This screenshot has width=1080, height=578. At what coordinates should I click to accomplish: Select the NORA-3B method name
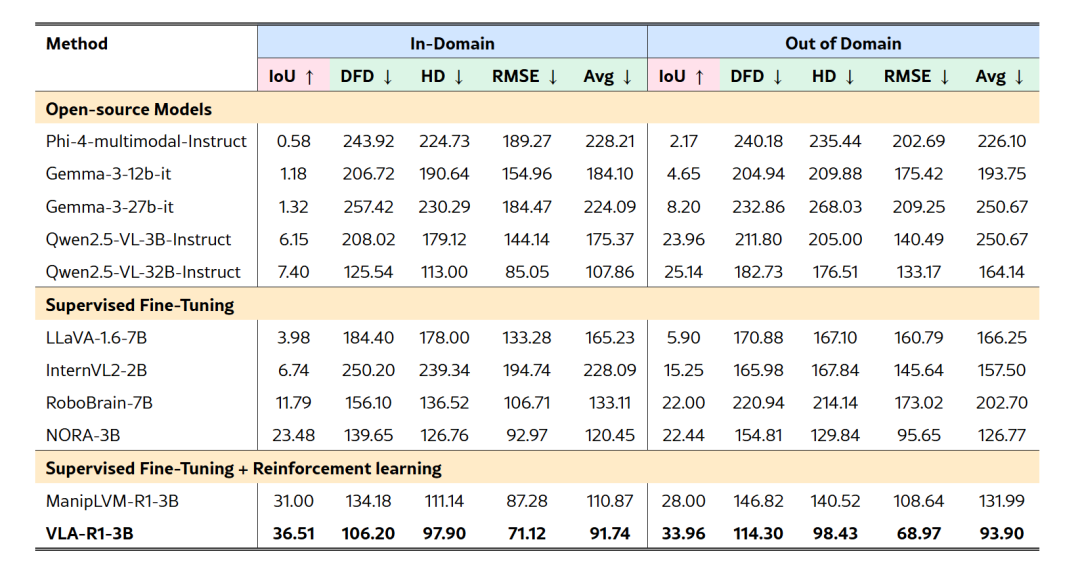pos(82,436)
